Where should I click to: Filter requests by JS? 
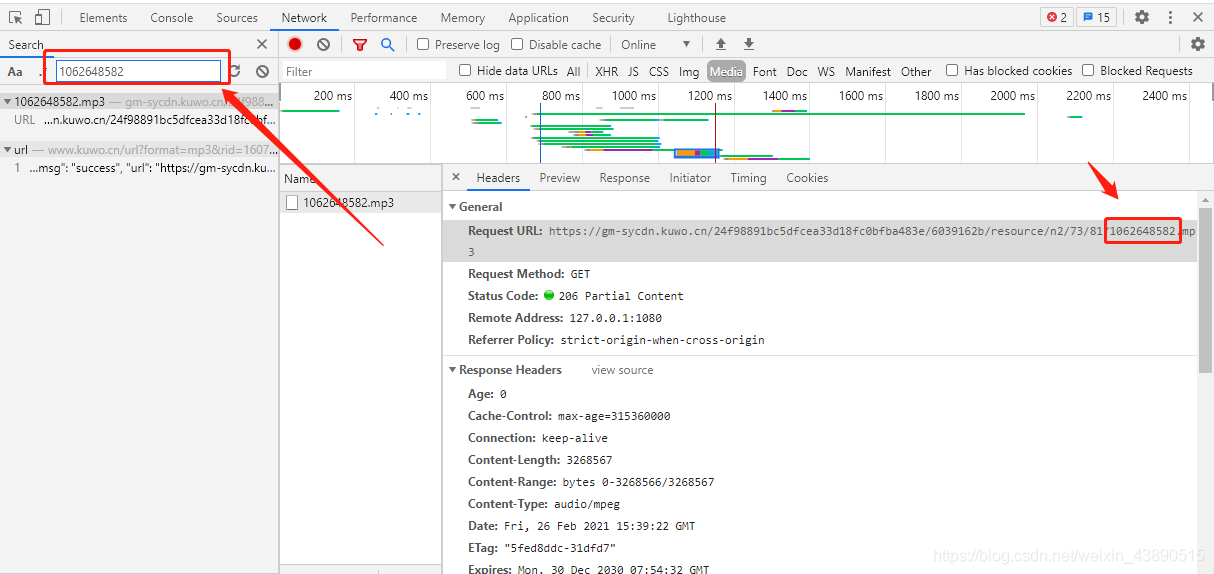pyautogui.click(x=633, y=71)
